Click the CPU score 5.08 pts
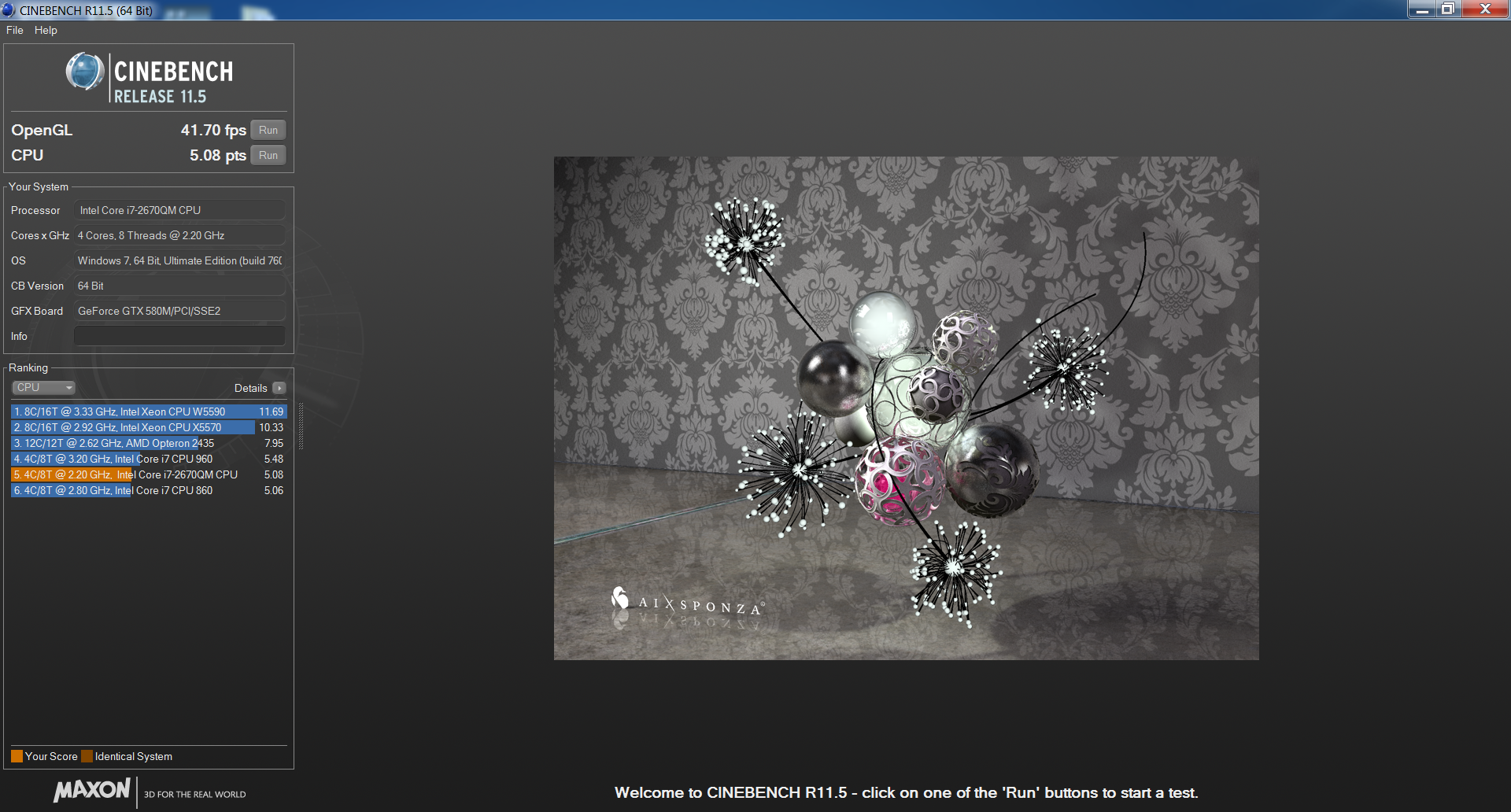Screen dimensions: 1511x812 218,155
